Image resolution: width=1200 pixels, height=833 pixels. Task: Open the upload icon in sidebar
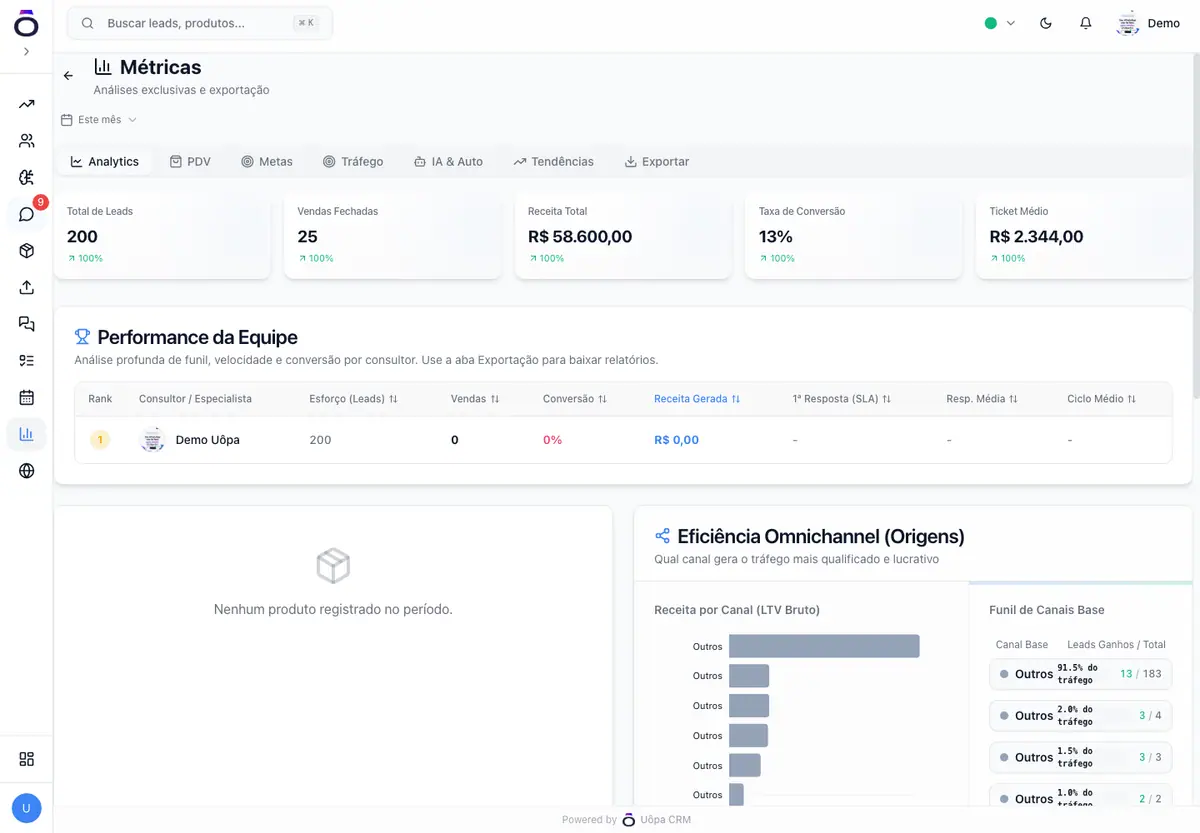click(26, 287)
